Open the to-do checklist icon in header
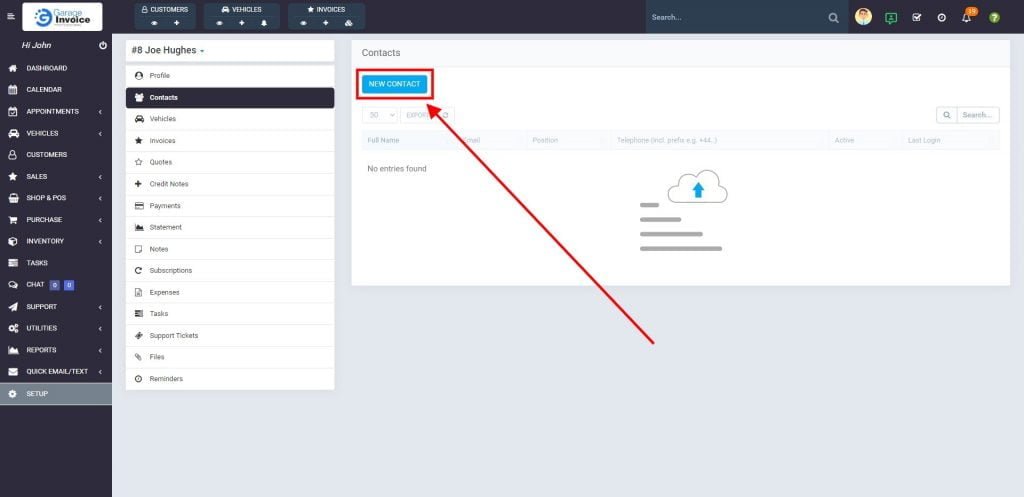This screenshot has width=1024, height=497. pyautogui.click(x=917, y=18)
